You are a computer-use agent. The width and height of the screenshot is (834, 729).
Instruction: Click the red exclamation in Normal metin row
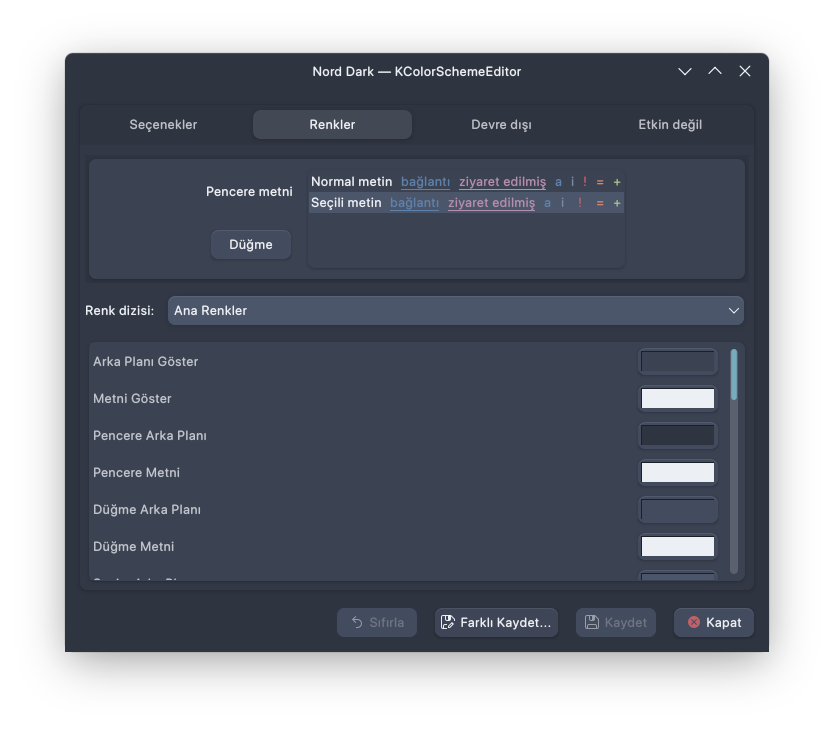tap(585, 181)
